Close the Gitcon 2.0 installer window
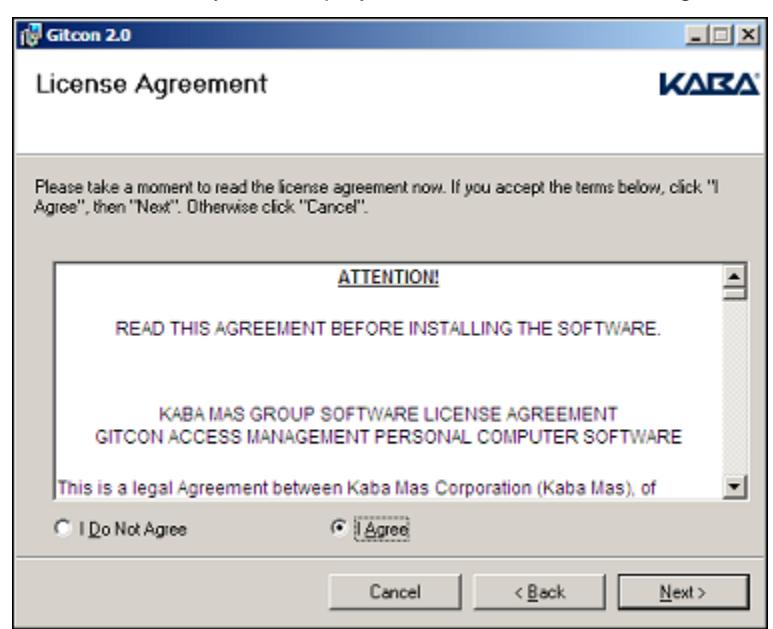 click(x=748, y=35)
